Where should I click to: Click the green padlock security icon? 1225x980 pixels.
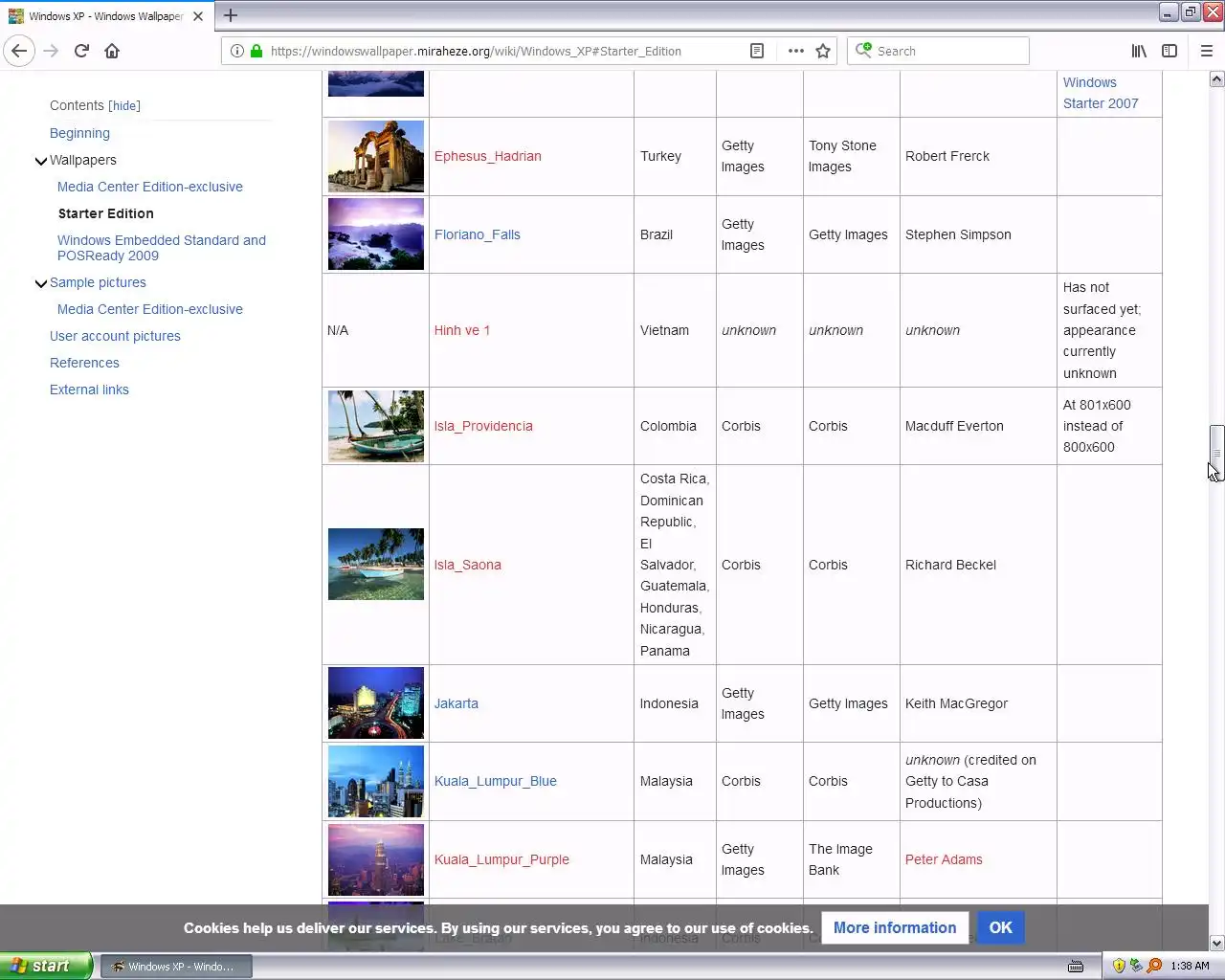tap(256, 51)
